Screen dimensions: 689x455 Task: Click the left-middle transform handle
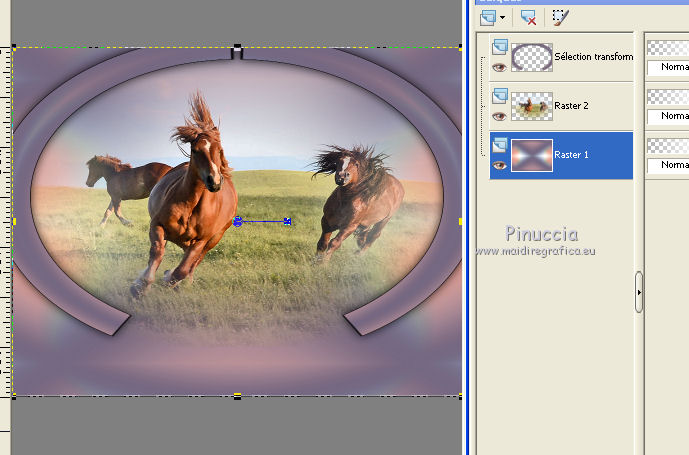coord(14,222)
